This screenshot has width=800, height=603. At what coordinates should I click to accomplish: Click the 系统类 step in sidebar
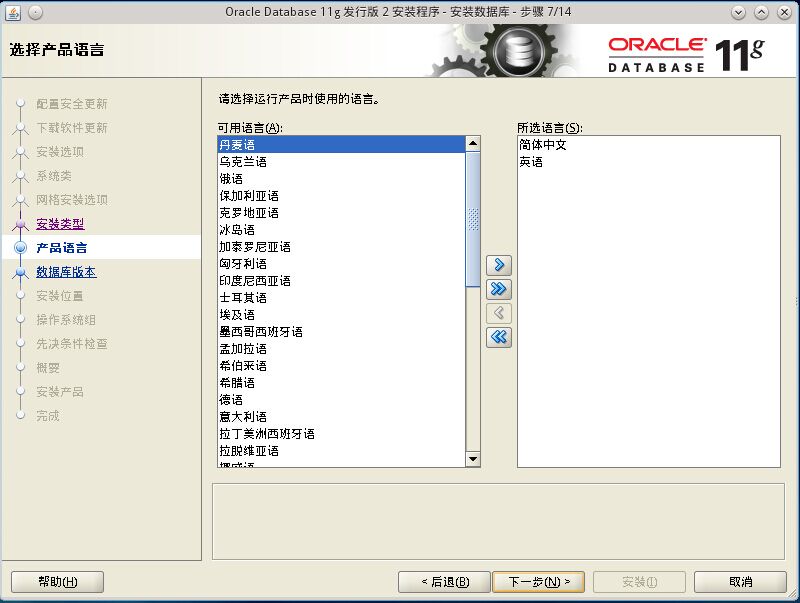pyautogui.click(x=54, y=176)
